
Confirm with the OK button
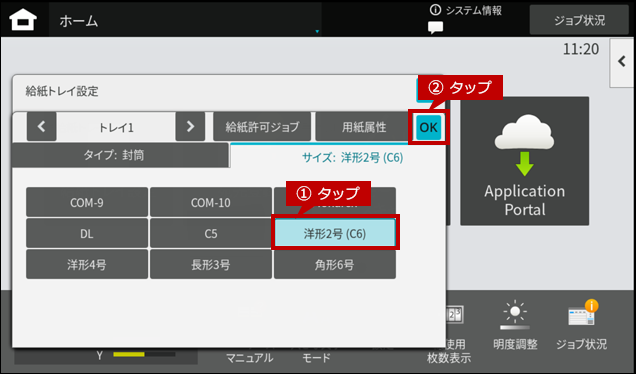pos(429,127)
